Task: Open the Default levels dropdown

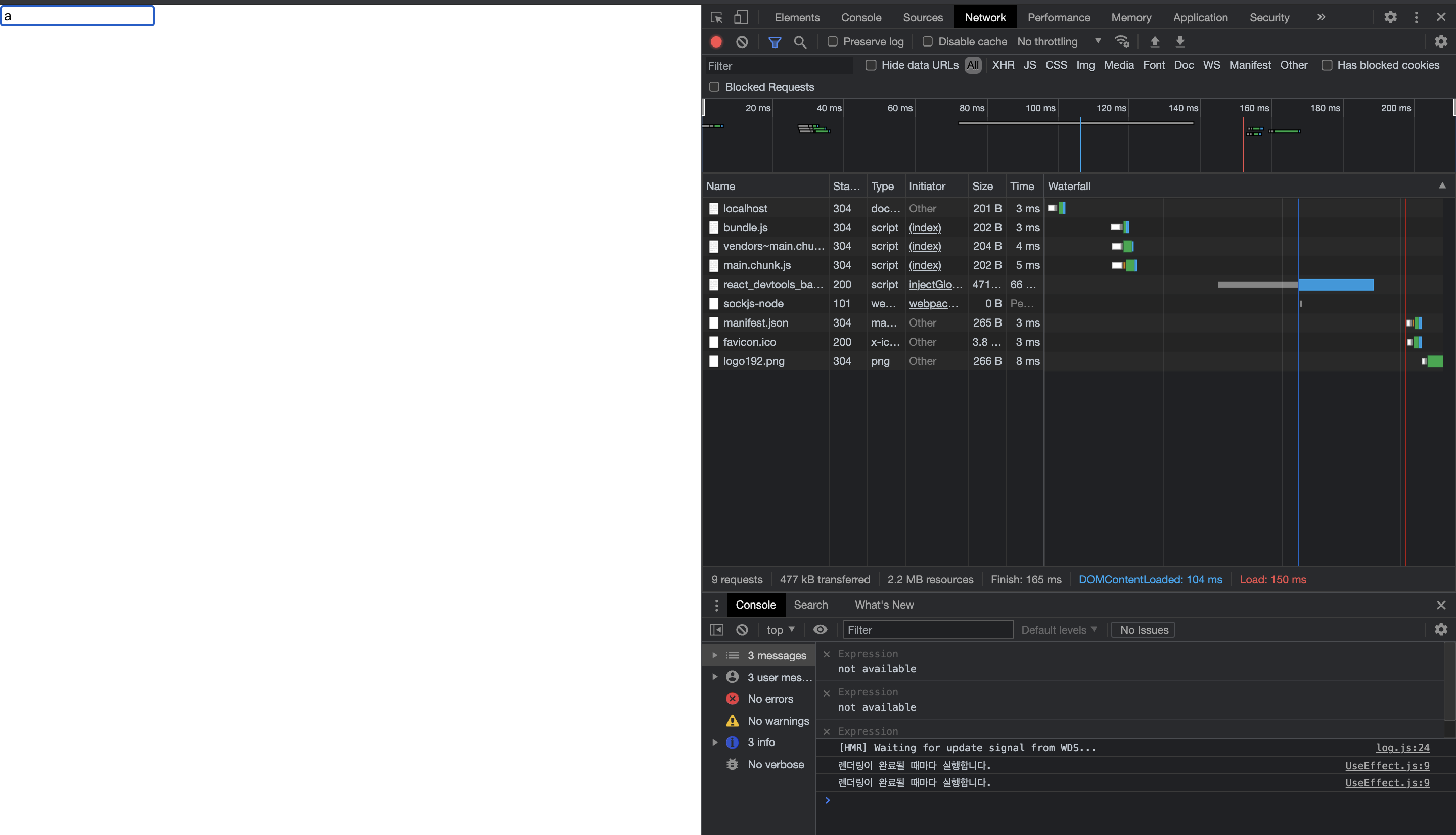Action: (1059, 630)
